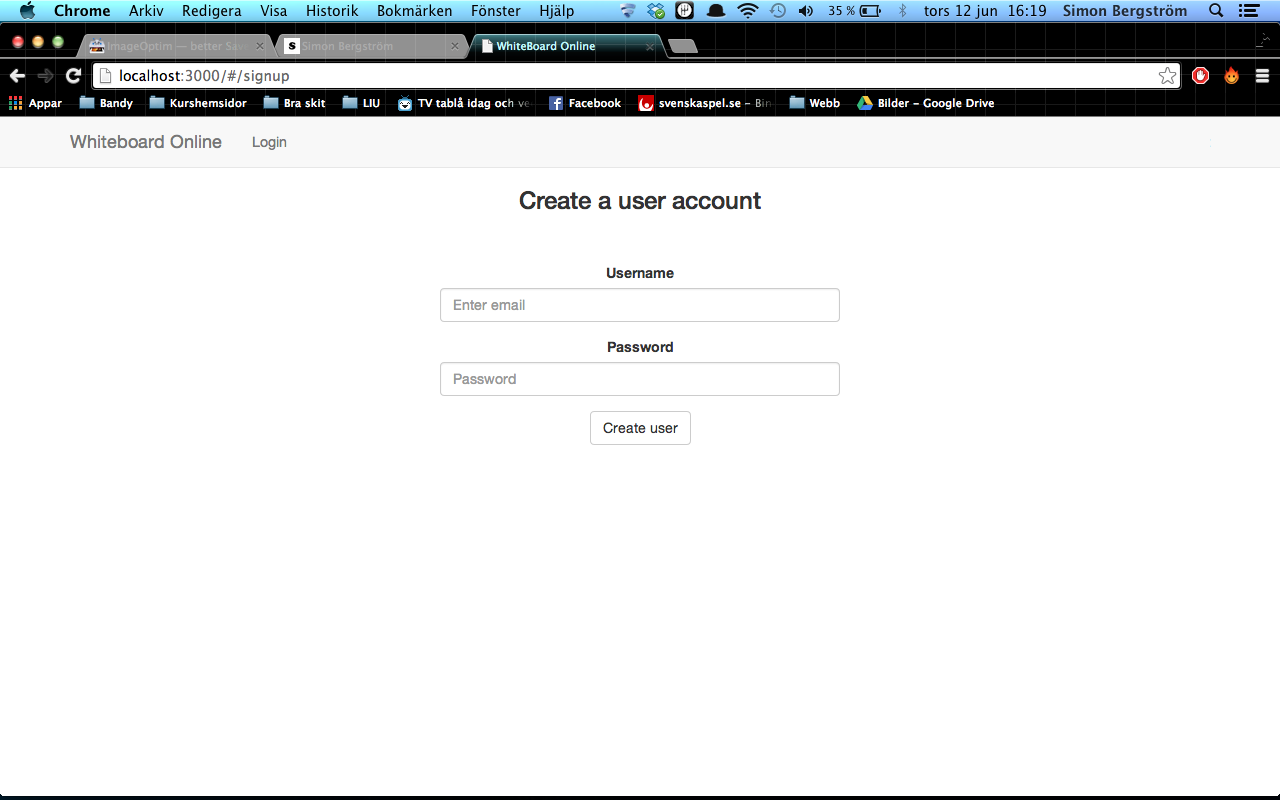Click the Password label
1280x800 pixels.
(x=640, y=347)
